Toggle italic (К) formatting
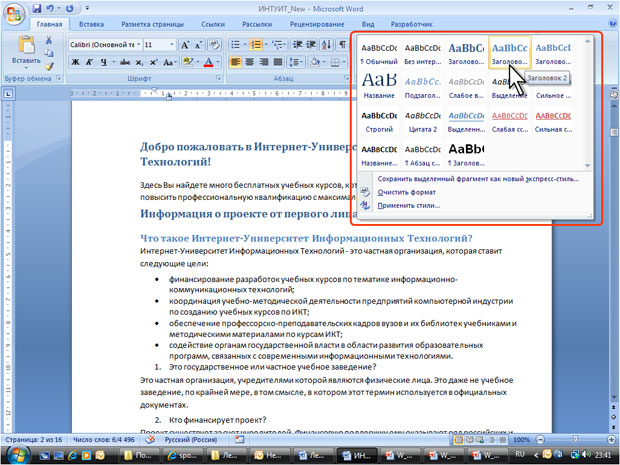The image size is (620, 465). pos(90,62)
